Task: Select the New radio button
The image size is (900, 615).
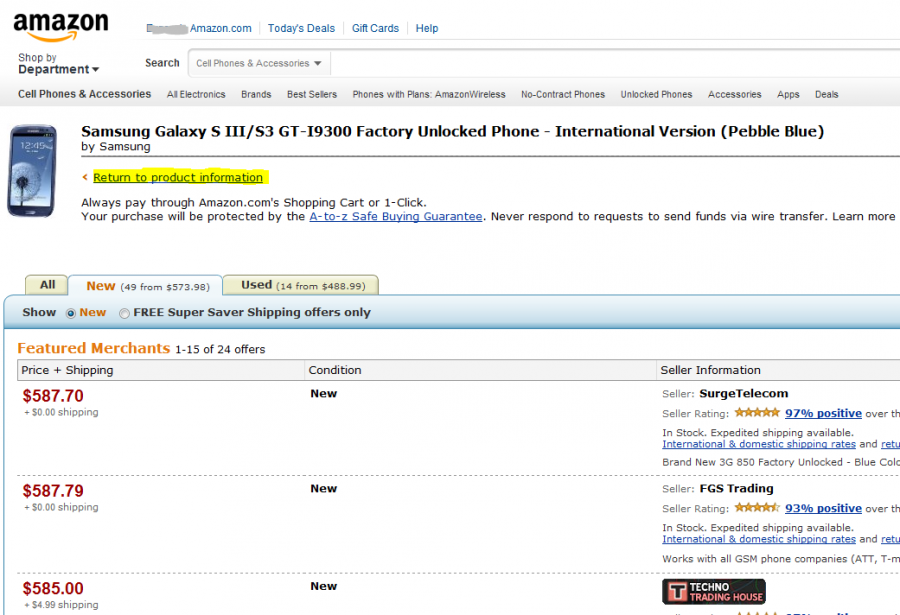Action: point(71,314)
